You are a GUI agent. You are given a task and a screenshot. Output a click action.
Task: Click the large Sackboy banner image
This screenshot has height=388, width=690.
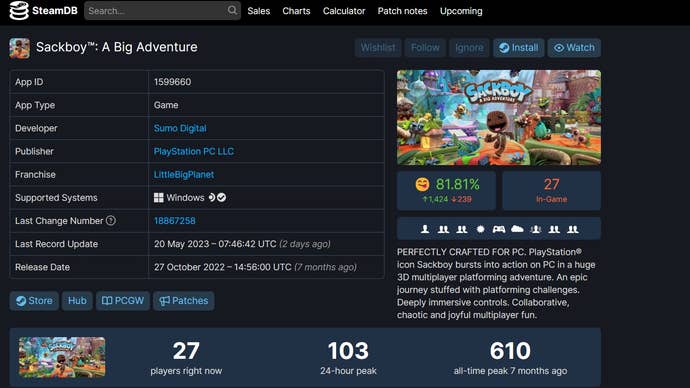499,117
